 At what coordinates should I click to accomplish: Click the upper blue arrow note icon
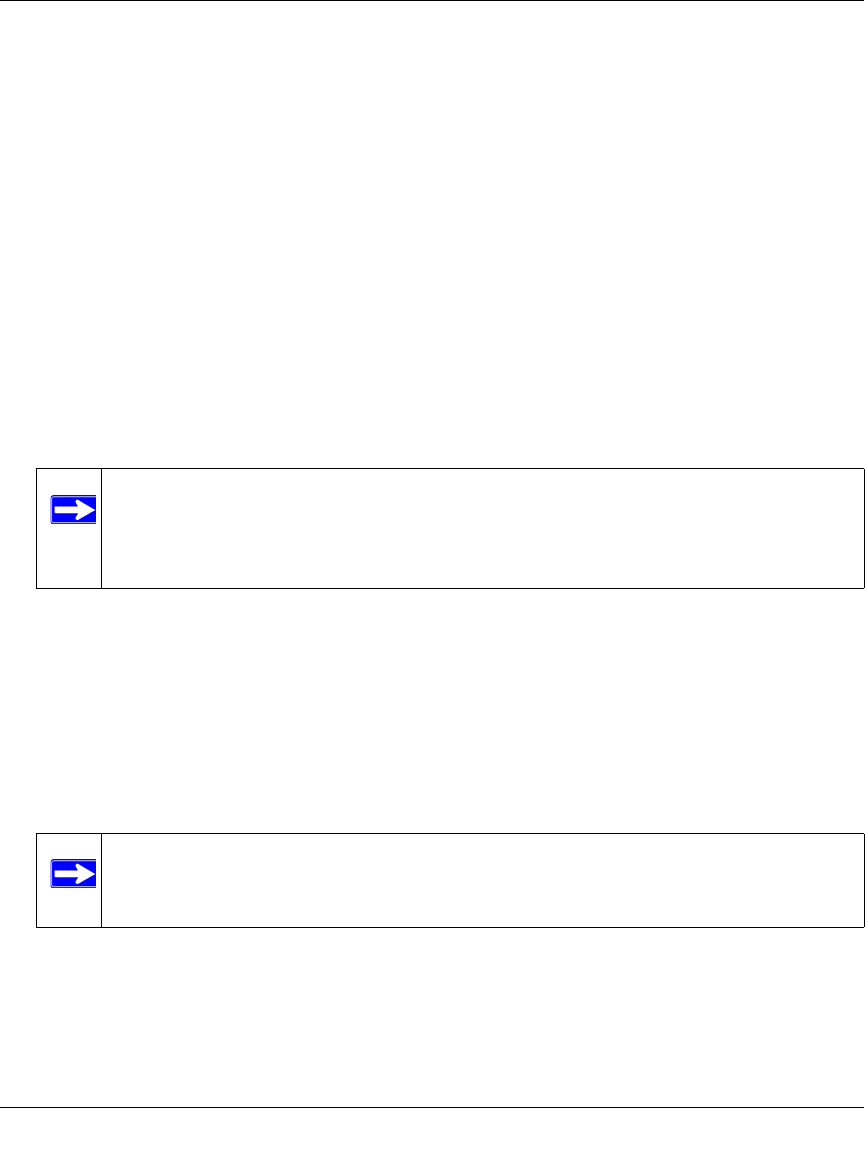click(73, 510)
